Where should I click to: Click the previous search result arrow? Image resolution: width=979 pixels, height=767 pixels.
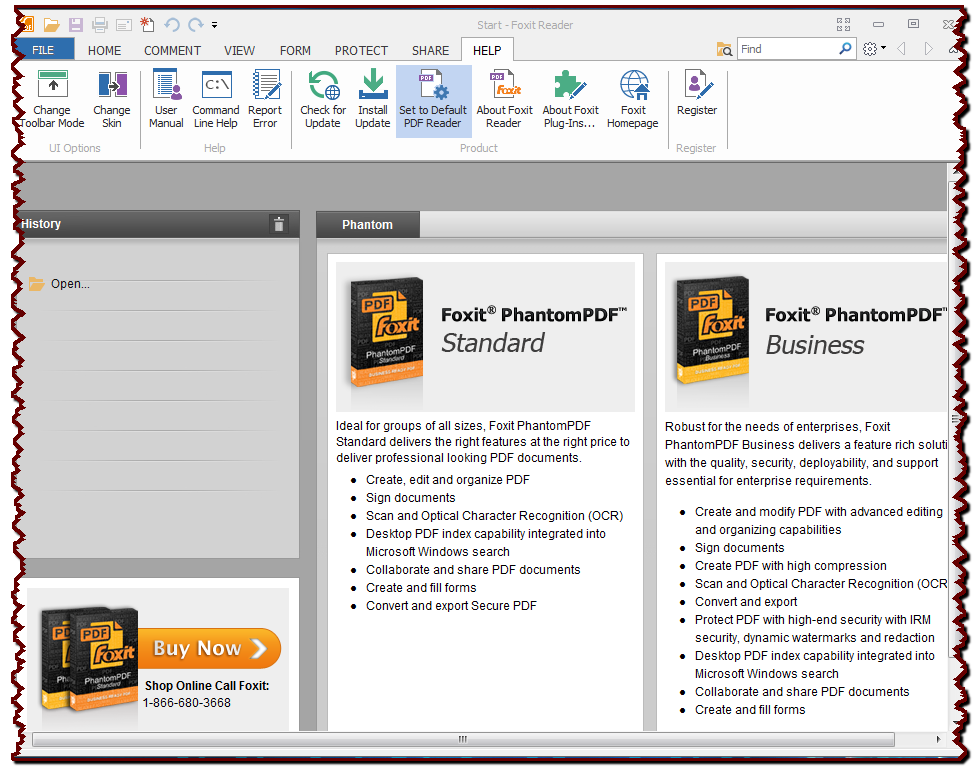click(902, 49)
